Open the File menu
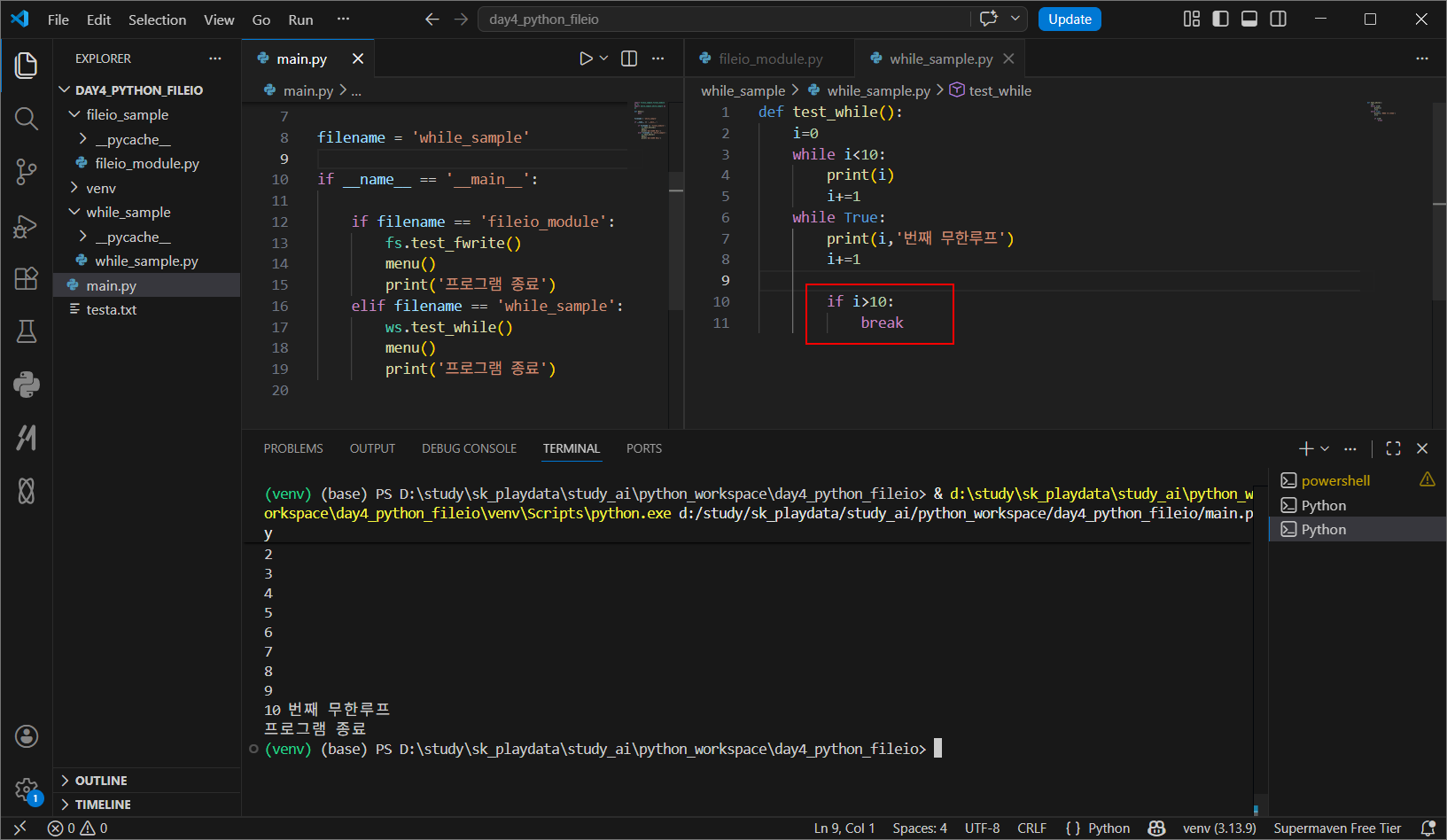 point(58,19)
